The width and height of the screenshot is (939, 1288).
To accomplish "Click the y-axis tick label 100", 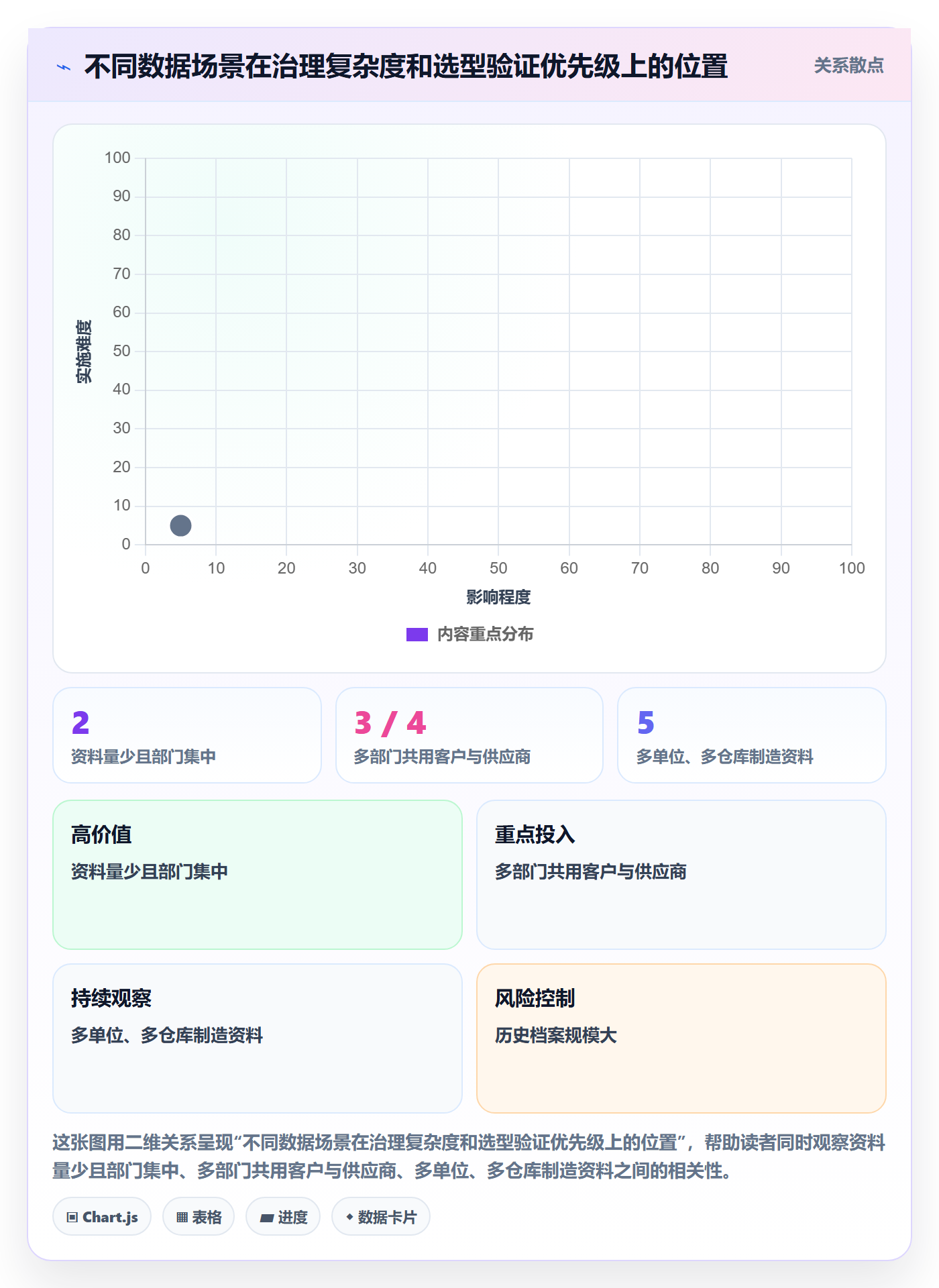I will 117,158.
